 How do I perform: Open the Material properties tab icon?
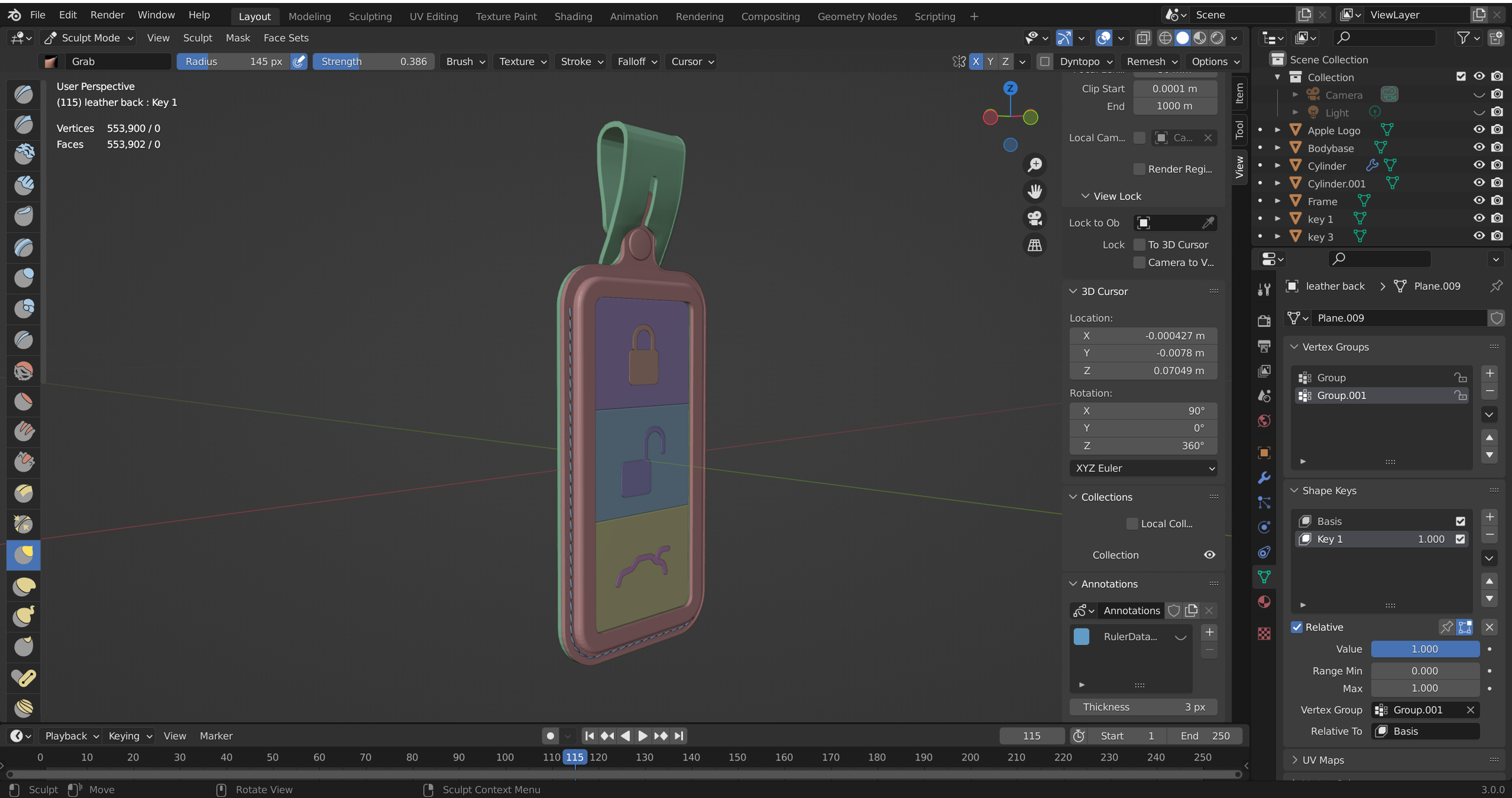(1264, 602)
